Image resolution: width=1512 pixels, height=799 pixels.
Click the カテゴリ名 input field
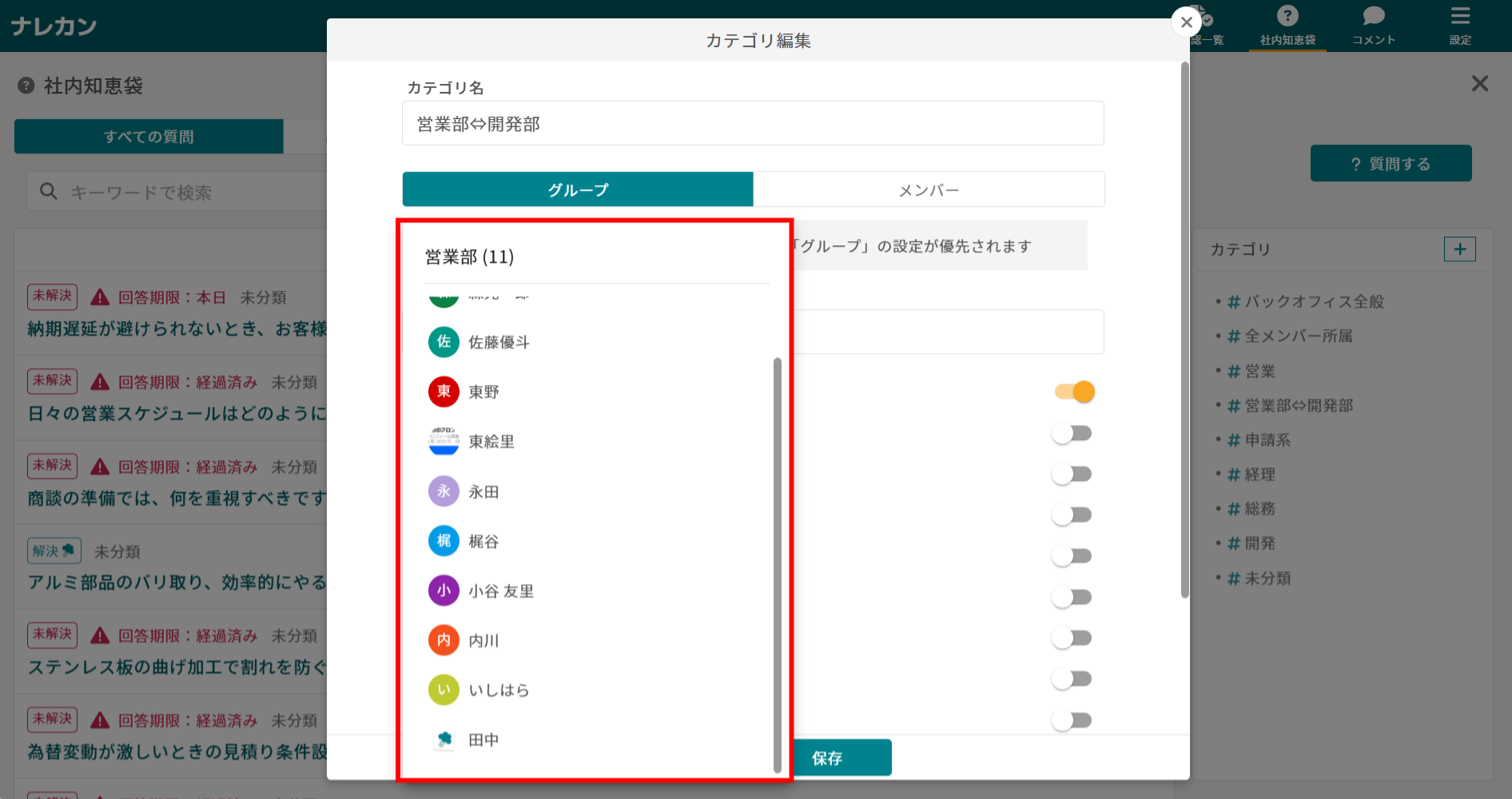point(752,123)
